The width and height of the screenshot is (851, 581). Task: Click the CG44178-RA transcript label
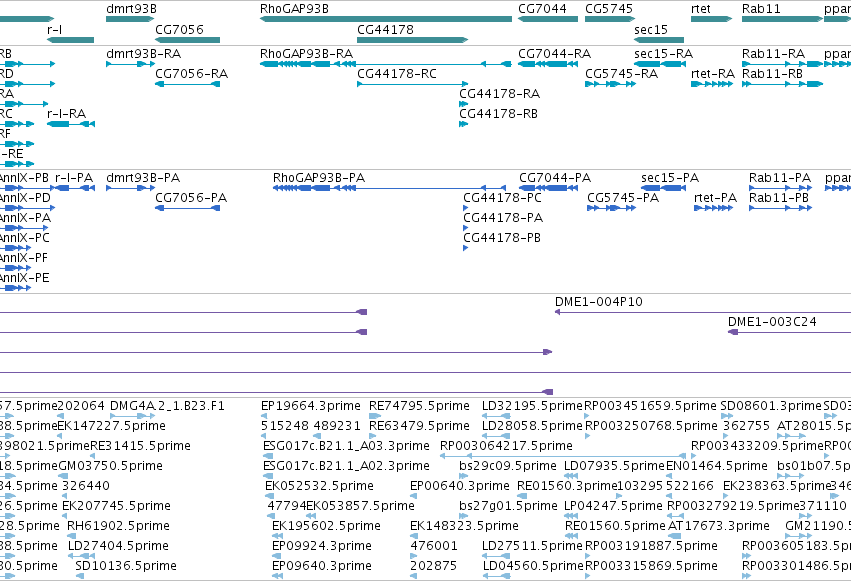(x=499, y=94)
